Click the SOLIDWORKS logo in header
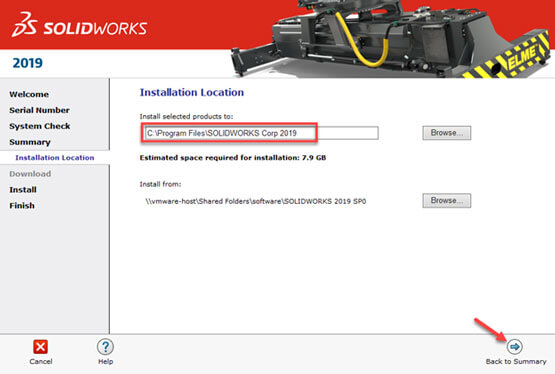The width and height of the screenshot is (555, 374). coord(80,25)
